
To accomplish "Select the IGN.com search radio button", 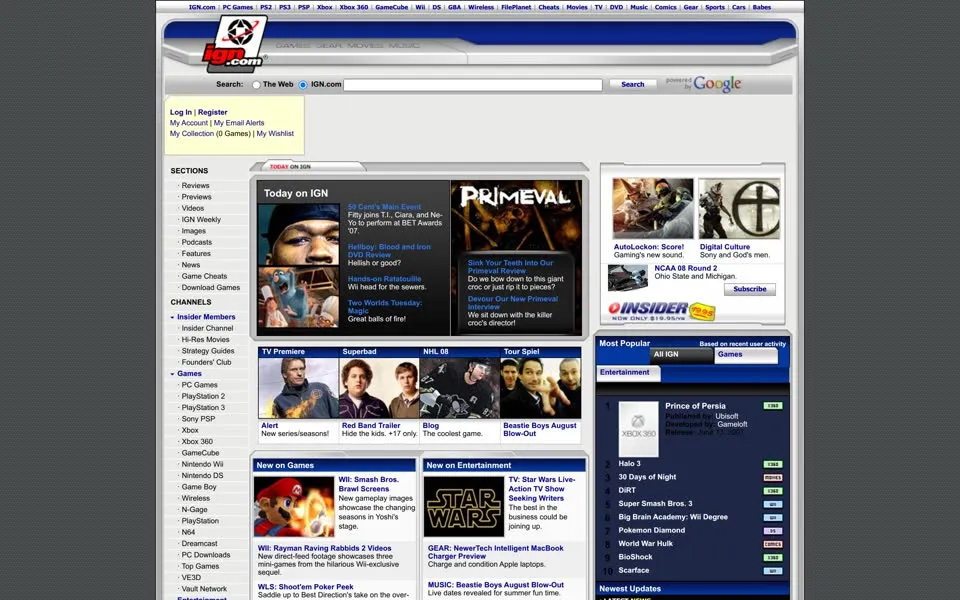I will pos(303,85).
